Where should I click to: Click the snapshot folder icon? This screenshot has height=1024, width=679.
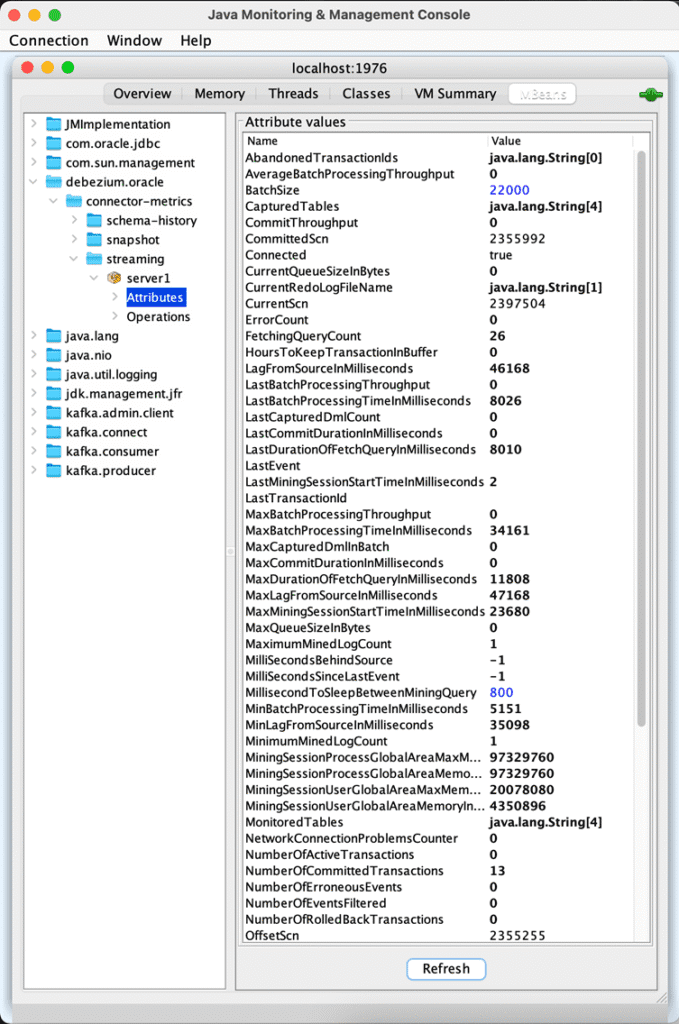tap(95, 240)
